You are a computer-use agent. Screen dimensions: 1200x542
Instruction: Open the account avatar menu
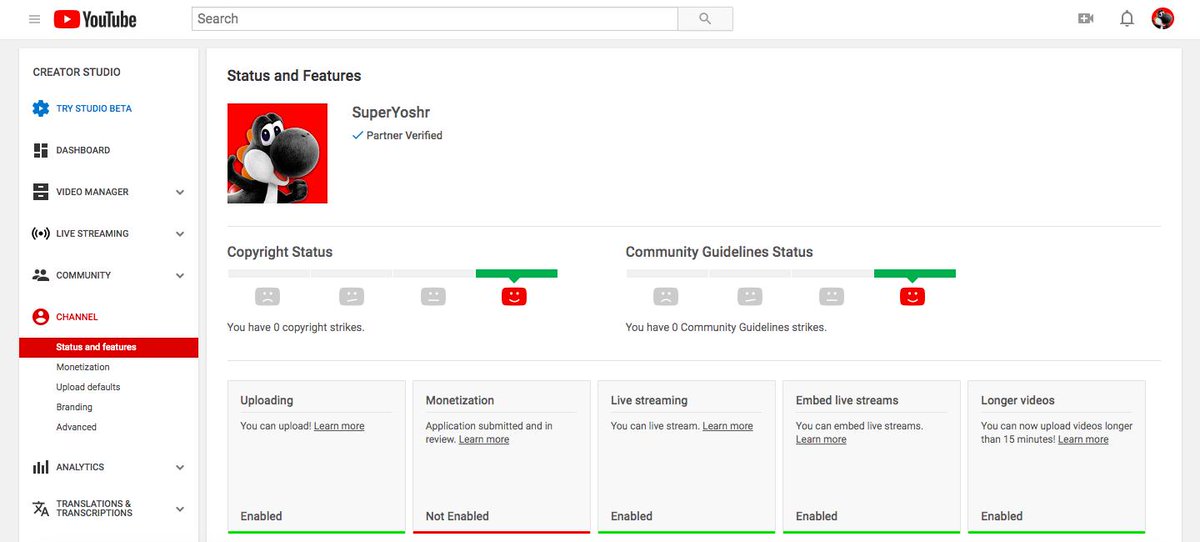[x=1163, y=19]
